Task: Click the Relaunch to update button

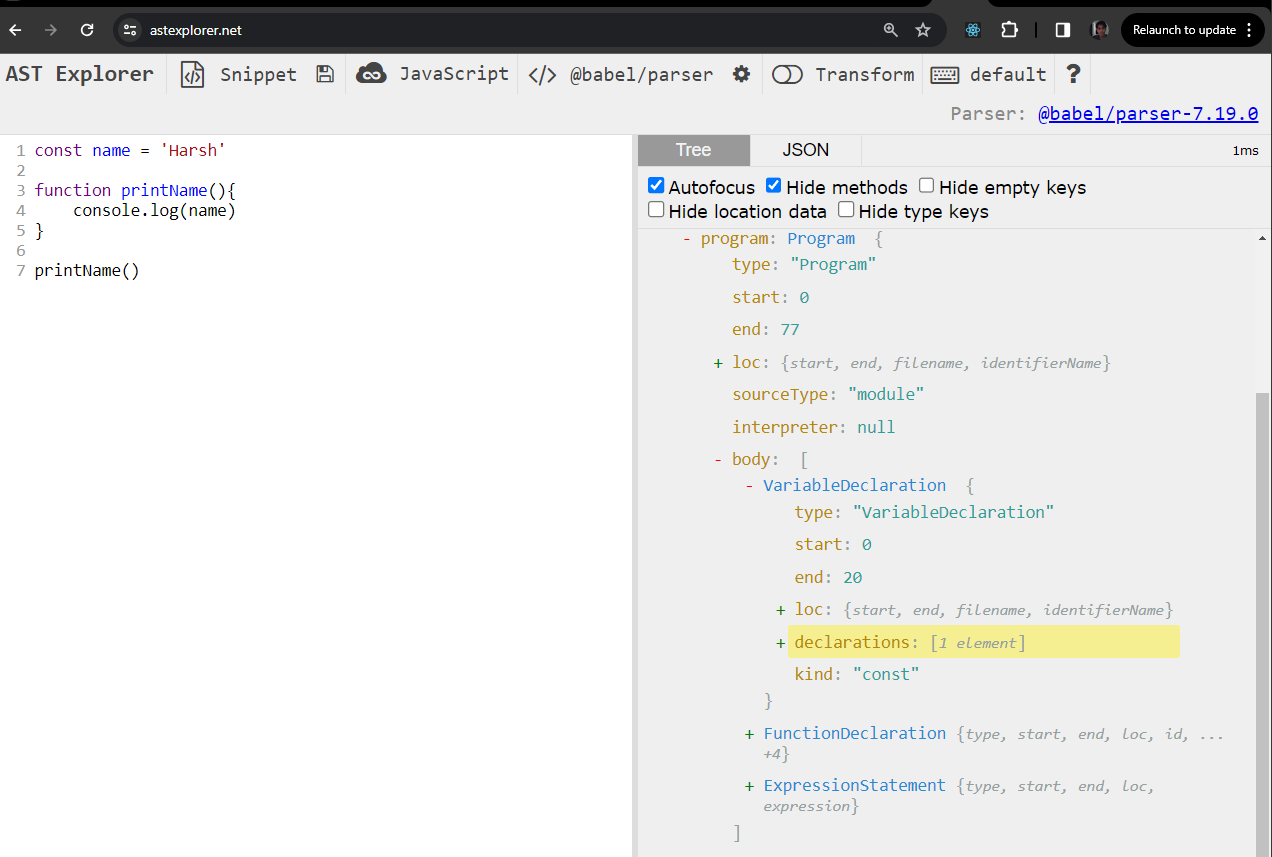Action: click(x=1186, y=30)
